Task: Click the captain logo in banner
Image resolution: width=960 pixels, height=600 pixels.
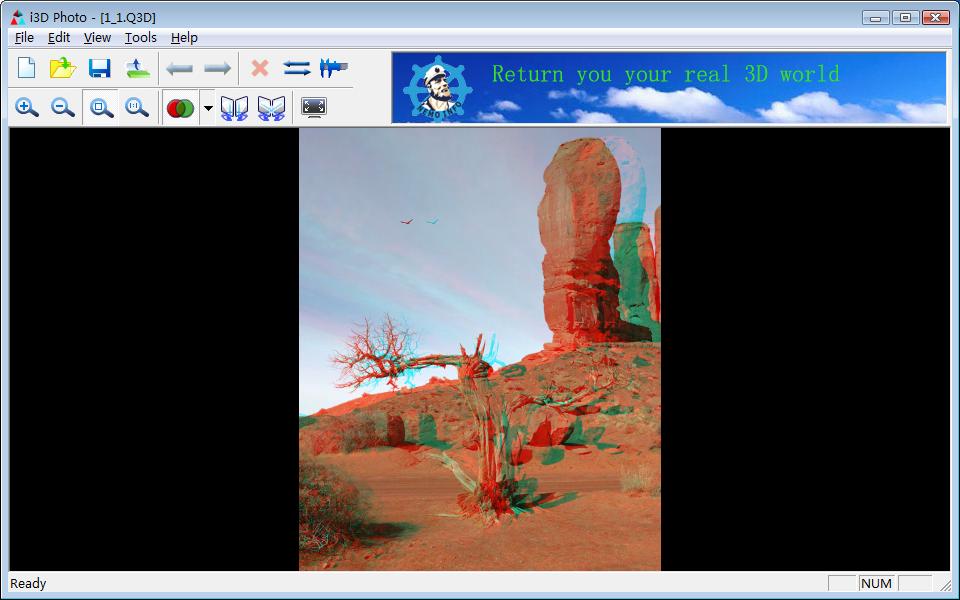Action: [x=438, y=88]
